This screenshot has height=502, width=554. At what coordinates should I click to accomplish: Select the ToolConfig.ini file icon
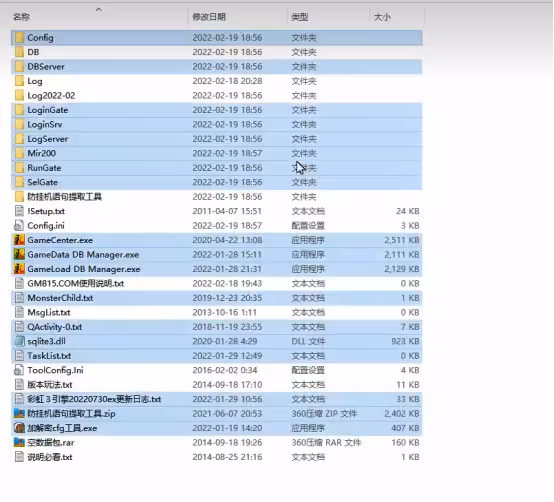pos(19,370)
